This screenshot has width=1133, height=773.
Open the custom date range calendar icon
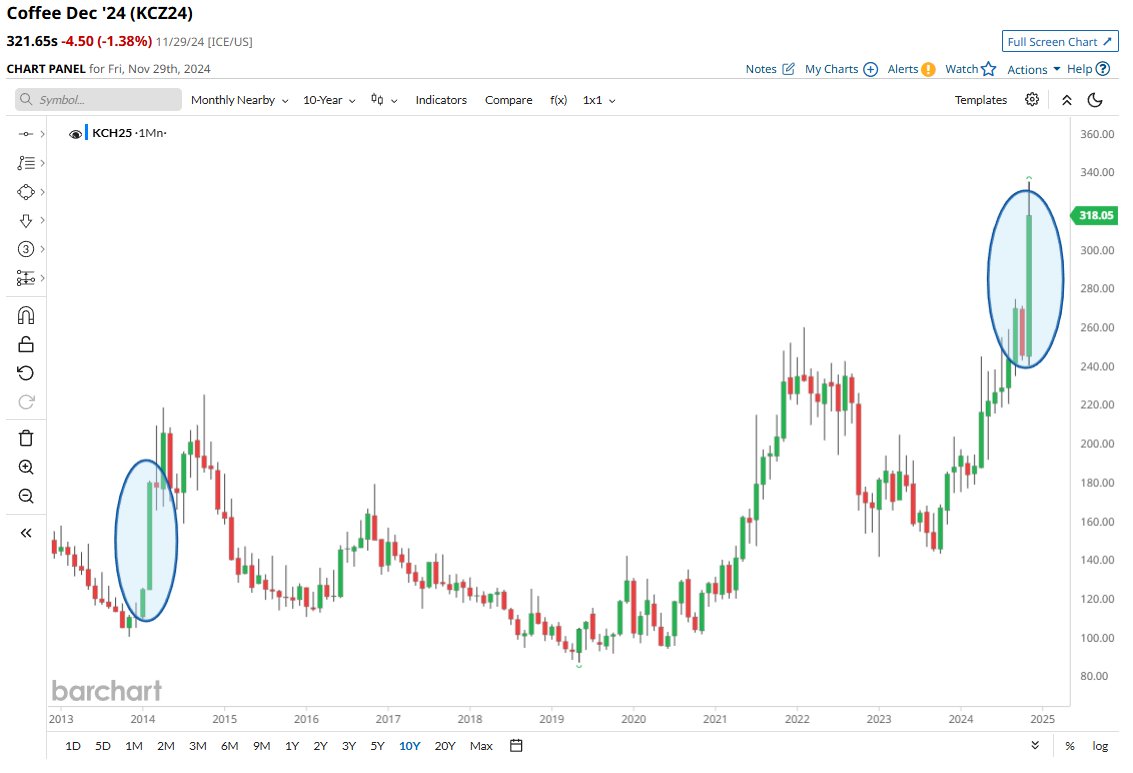516,746
